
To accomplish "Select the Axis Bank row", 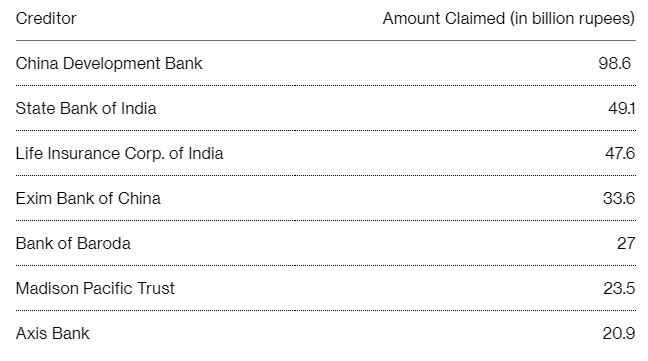I will coord(326,334).
